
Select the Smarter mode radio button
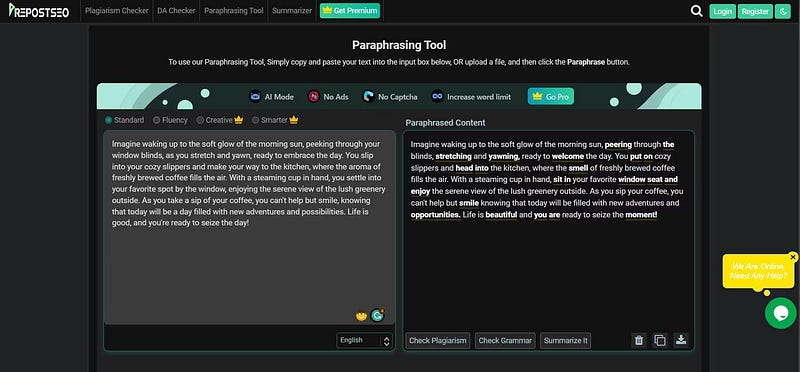[255, 120]
